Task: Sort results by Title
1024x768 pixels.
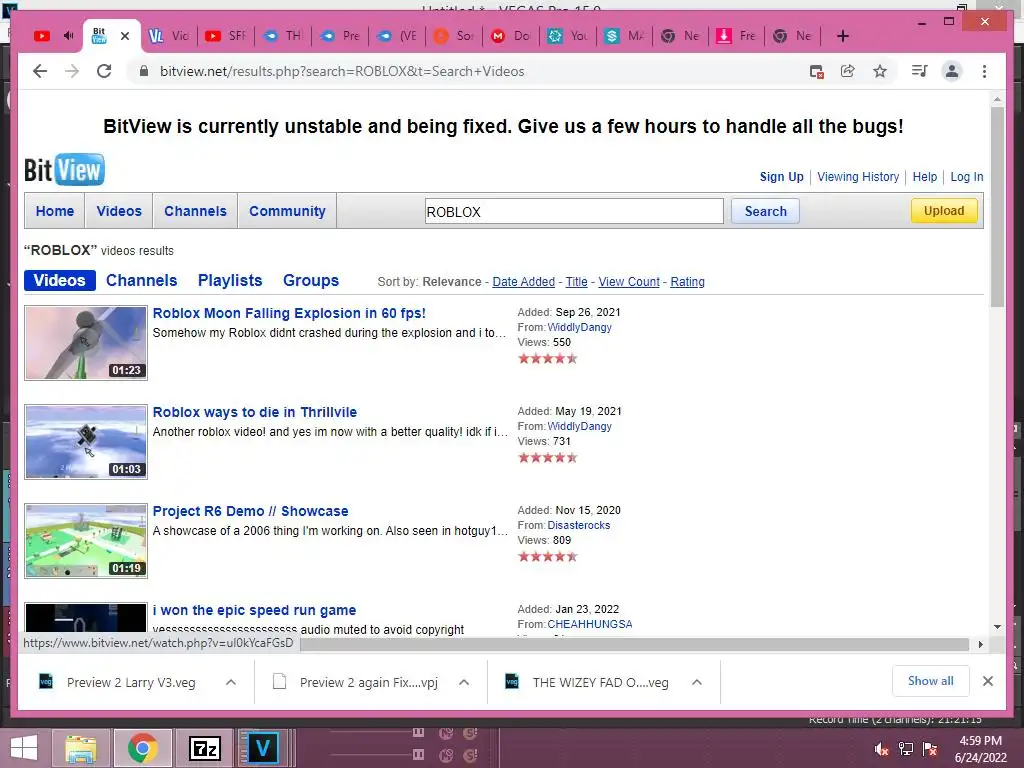Action: pyautogui.click(x=576, y=281)
